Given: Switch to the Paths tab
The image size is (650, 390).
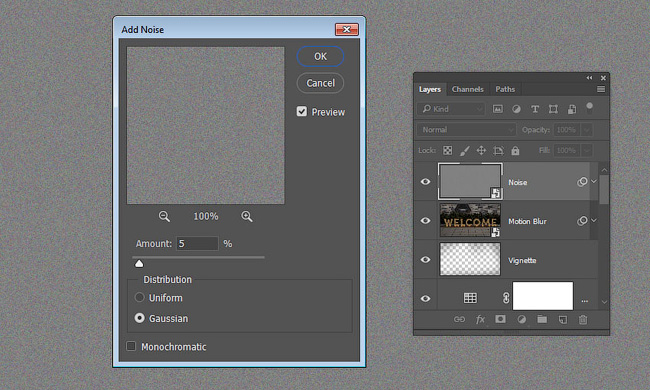Looking at the screenshot, I should (505, 89).
